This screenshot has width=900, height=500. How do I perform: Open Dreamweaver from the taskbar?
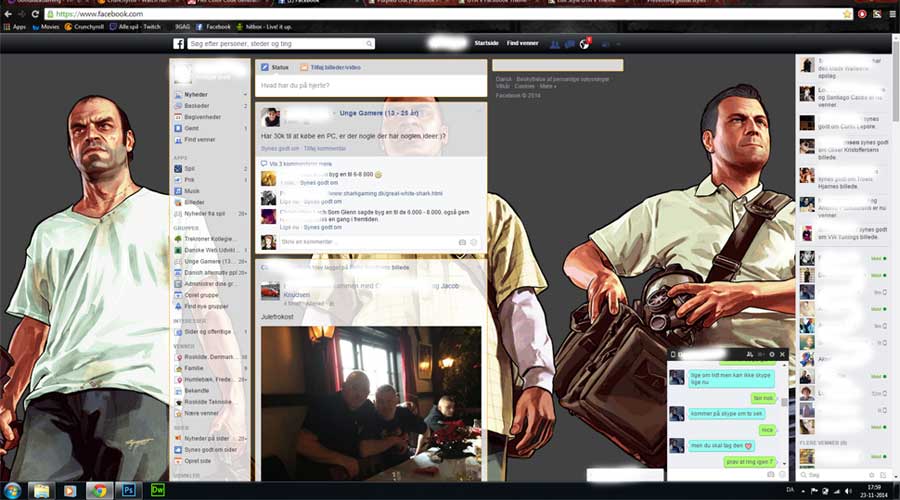pos(157,490)
